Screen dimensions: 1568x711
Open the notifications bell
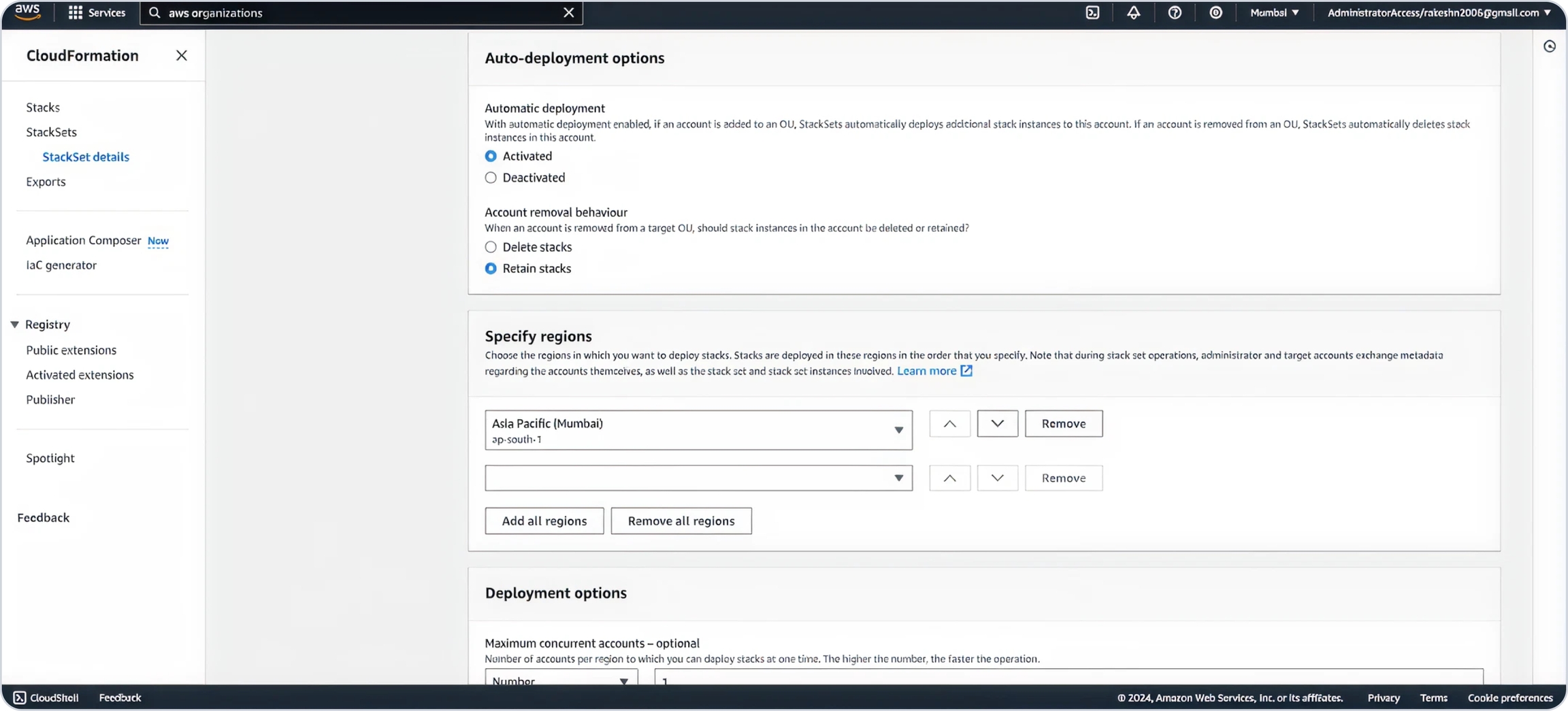pyautogui.click(x=1133, y=13)
